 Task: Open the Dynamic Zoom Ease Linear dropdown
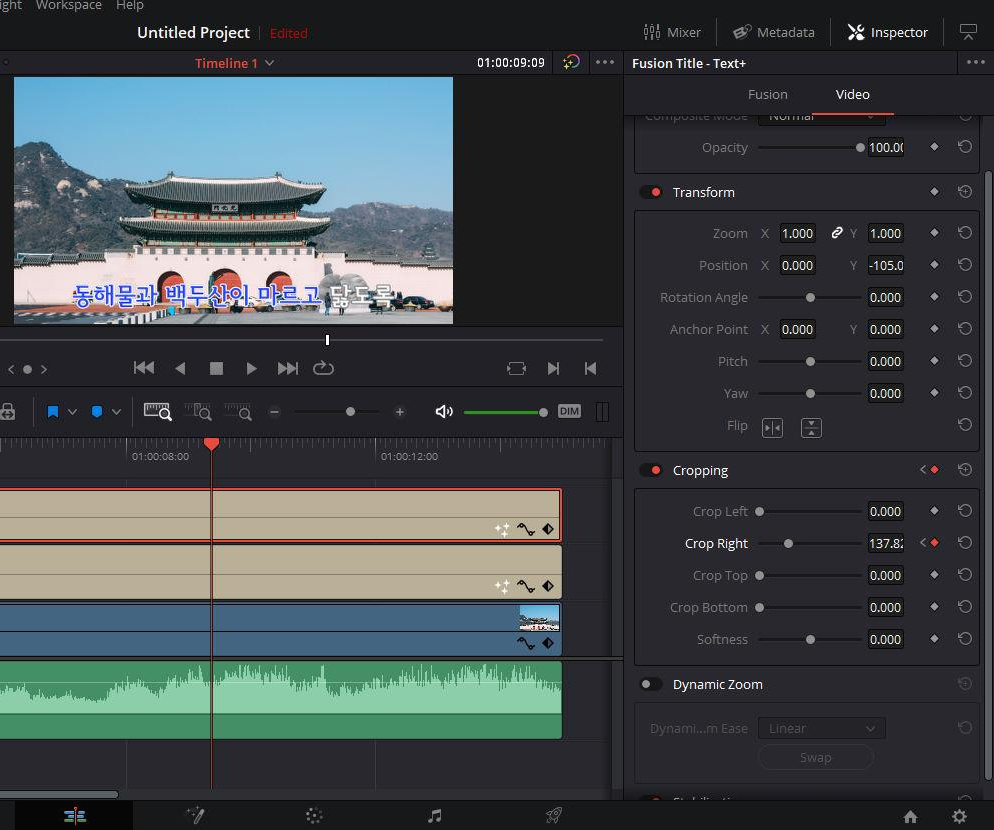click(x=822, y=729)
